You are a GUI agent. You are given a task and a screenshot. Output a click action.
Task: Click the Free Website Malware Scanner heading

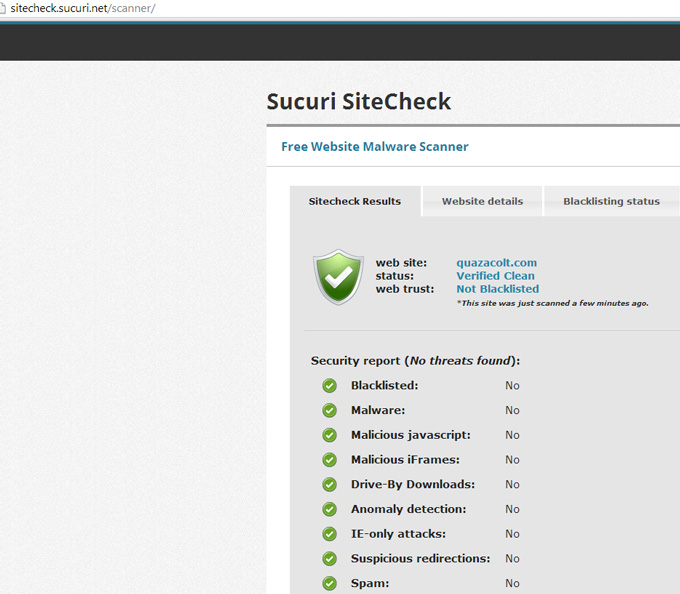375,147
